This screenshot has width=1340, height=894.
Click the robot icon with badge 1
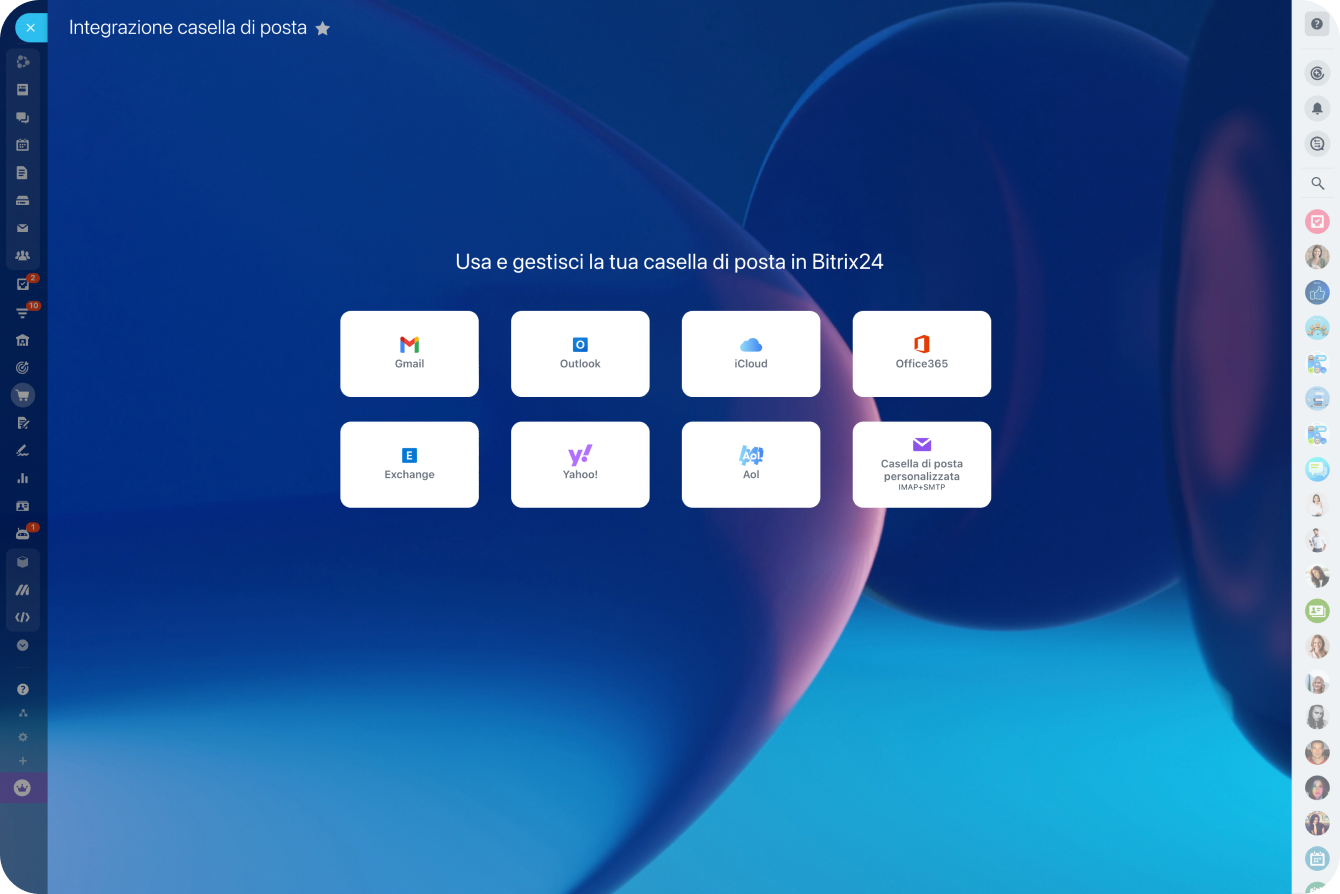coord(22,534)
